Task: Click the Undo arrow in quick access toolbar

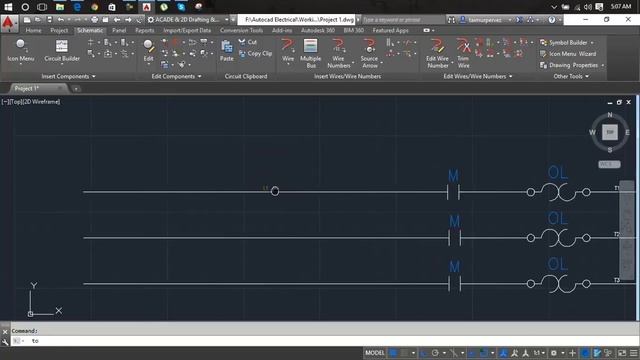Action: tap(60, 20)
